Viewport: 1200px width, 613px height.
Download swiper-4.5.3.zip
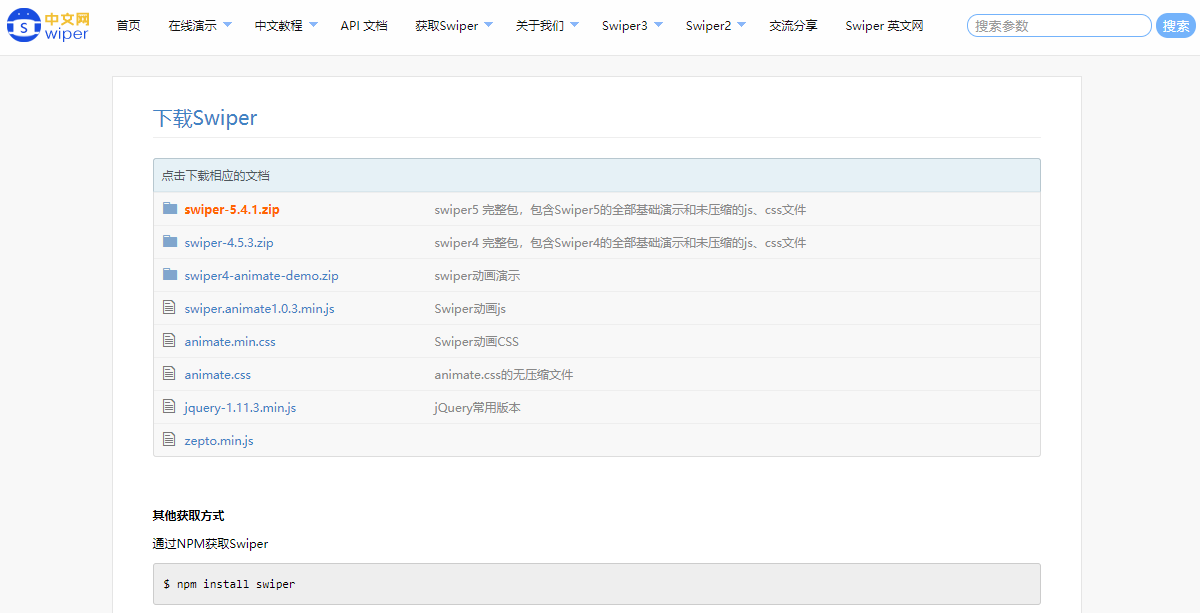(229, 243)
